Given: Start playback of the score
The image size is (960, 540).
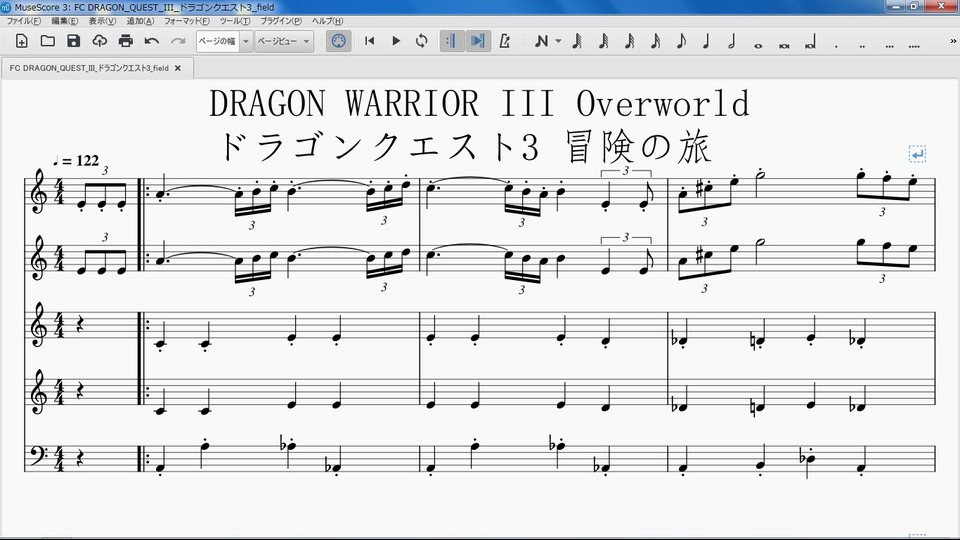Looking at the screenshot, I should tap(396, 41).
